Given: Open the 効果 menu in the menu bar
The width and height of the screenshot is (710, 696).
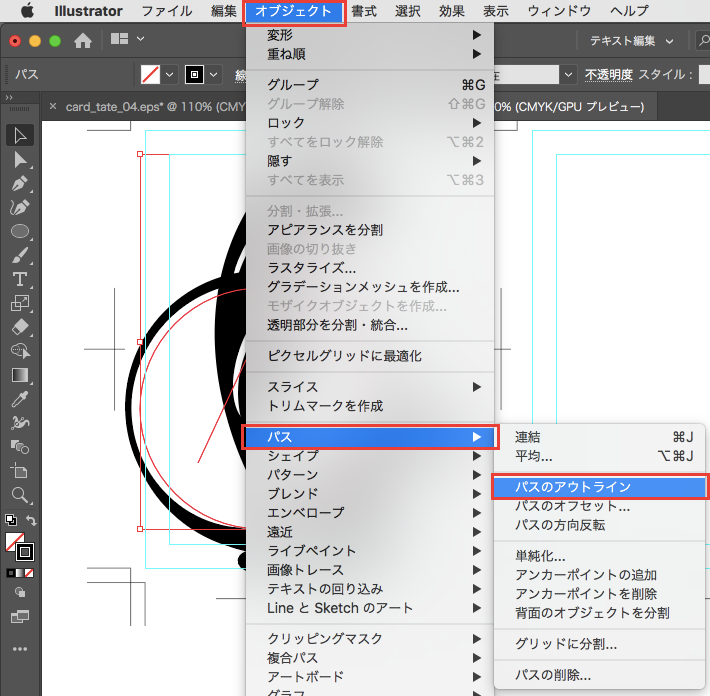Looking at the screenshot, I should [451, 11].
